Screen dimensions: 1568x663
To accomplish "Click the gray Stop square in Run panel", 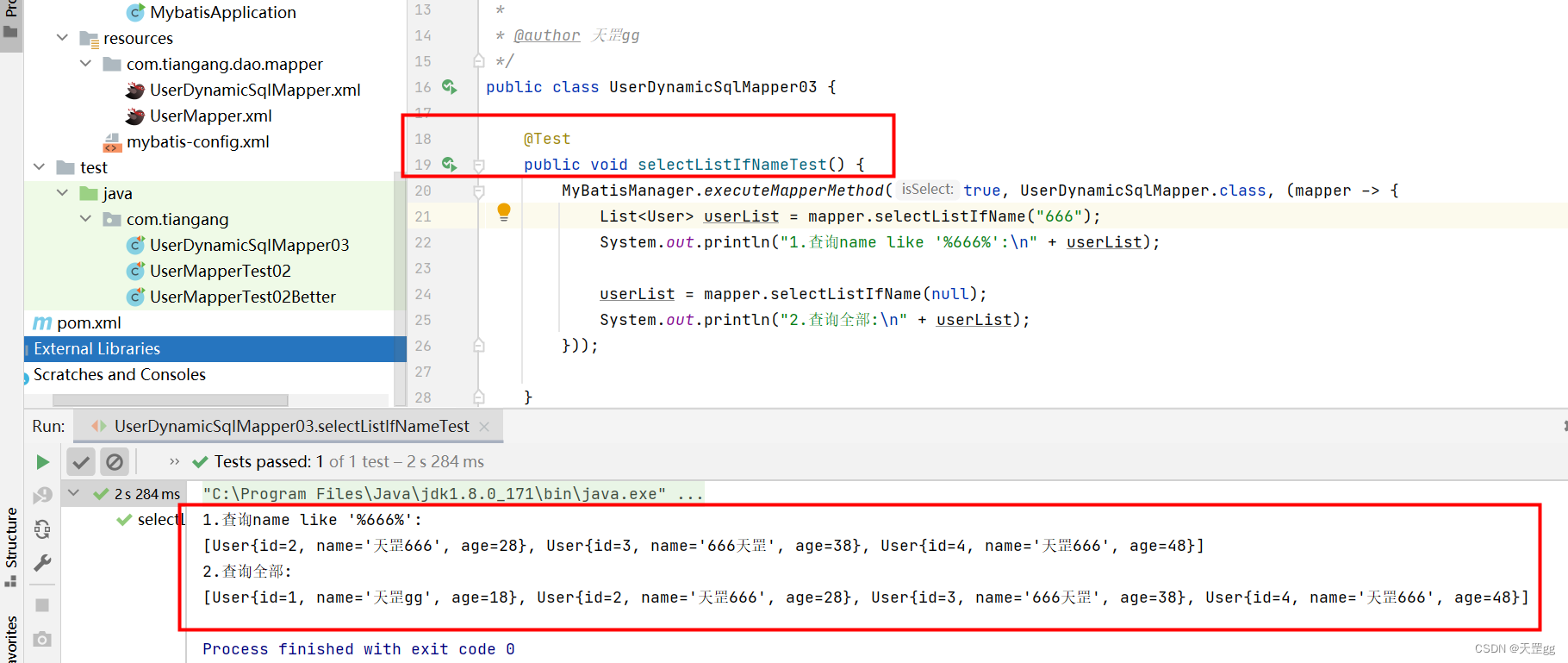I will point(42,605).
